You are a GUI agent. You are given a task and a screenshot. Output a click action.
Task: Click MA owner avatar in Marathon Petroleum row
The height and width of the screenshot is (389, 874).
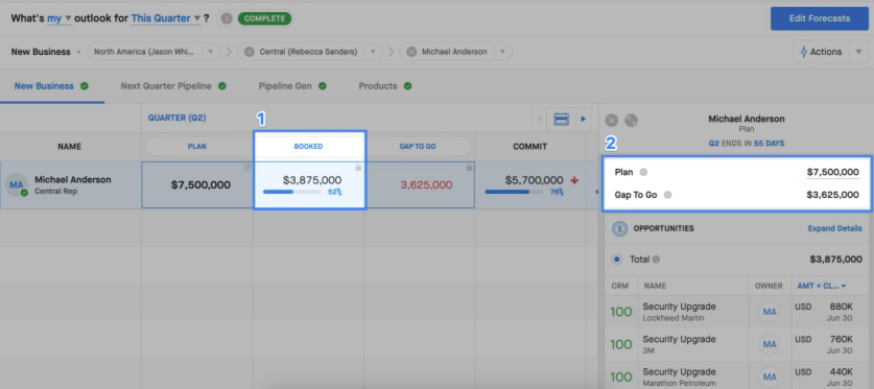point(770,377)
